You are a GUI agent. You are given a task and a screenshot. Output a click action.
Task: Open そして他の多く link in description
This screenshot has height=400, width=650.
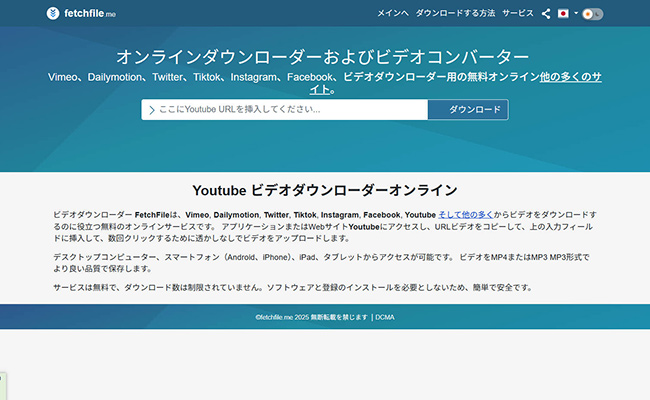point(466,215)
